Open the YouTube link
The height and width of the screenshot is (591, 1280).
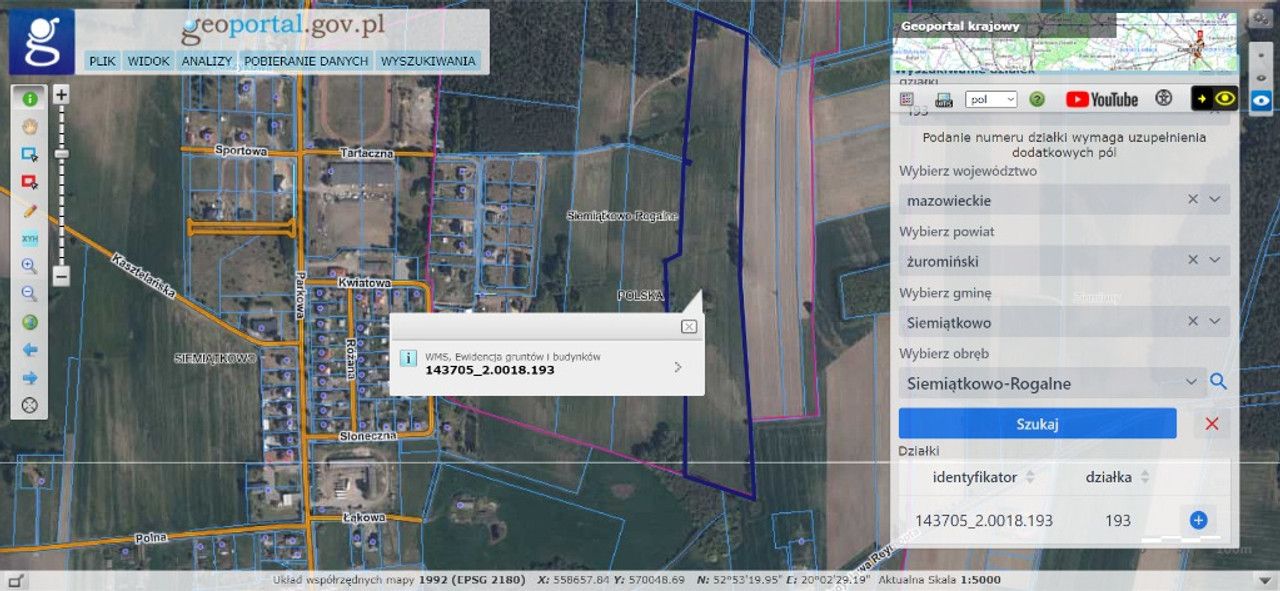click(x=1102, y=99)
